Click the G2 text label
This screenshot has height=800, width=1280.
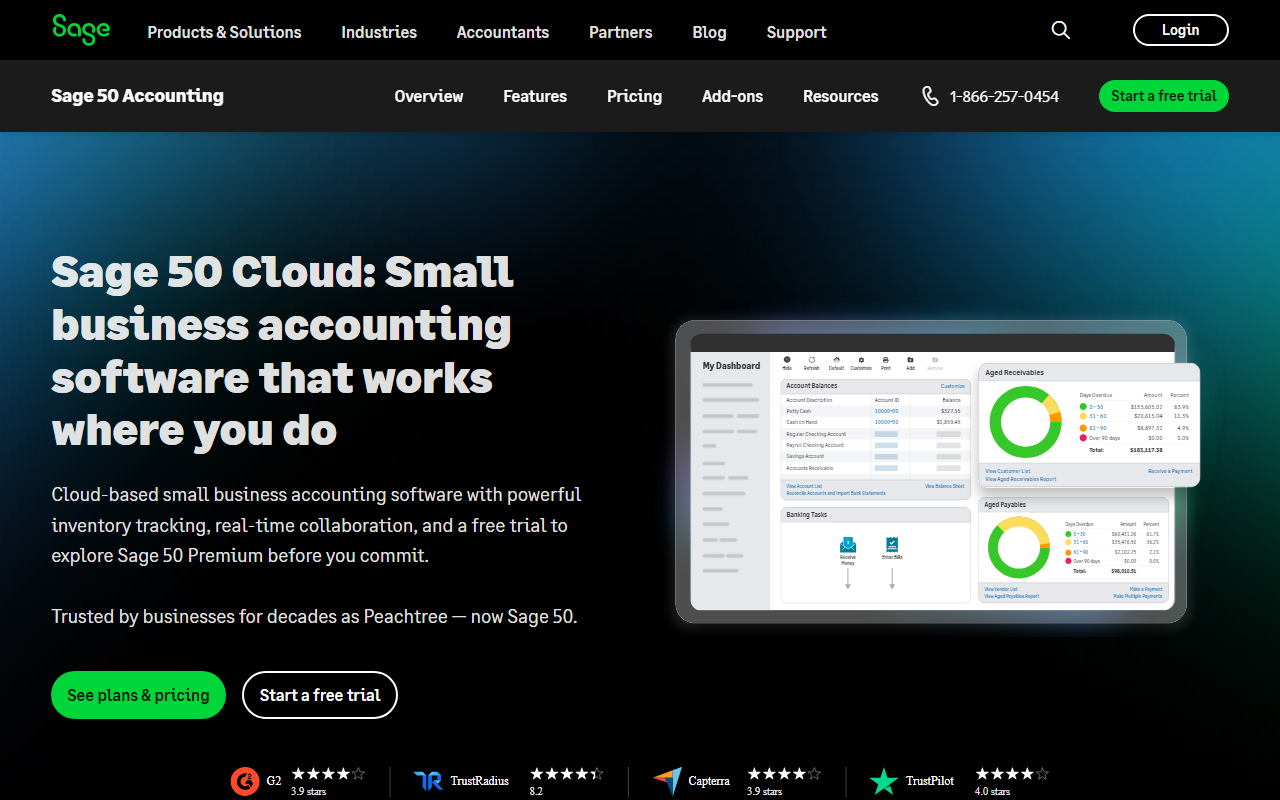(x=274, y=780)
